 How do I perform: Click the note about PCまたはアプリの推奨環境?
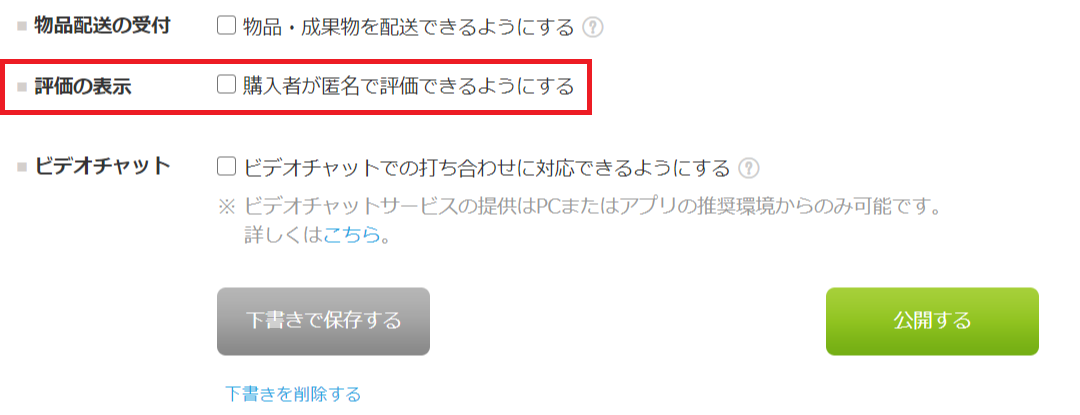580,206
